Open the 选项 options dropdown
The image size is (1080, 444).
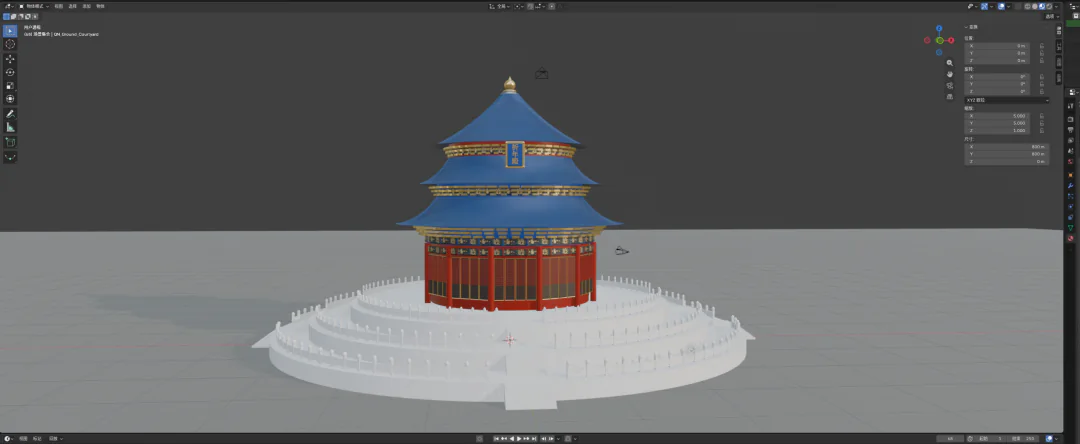[1051, 17]
